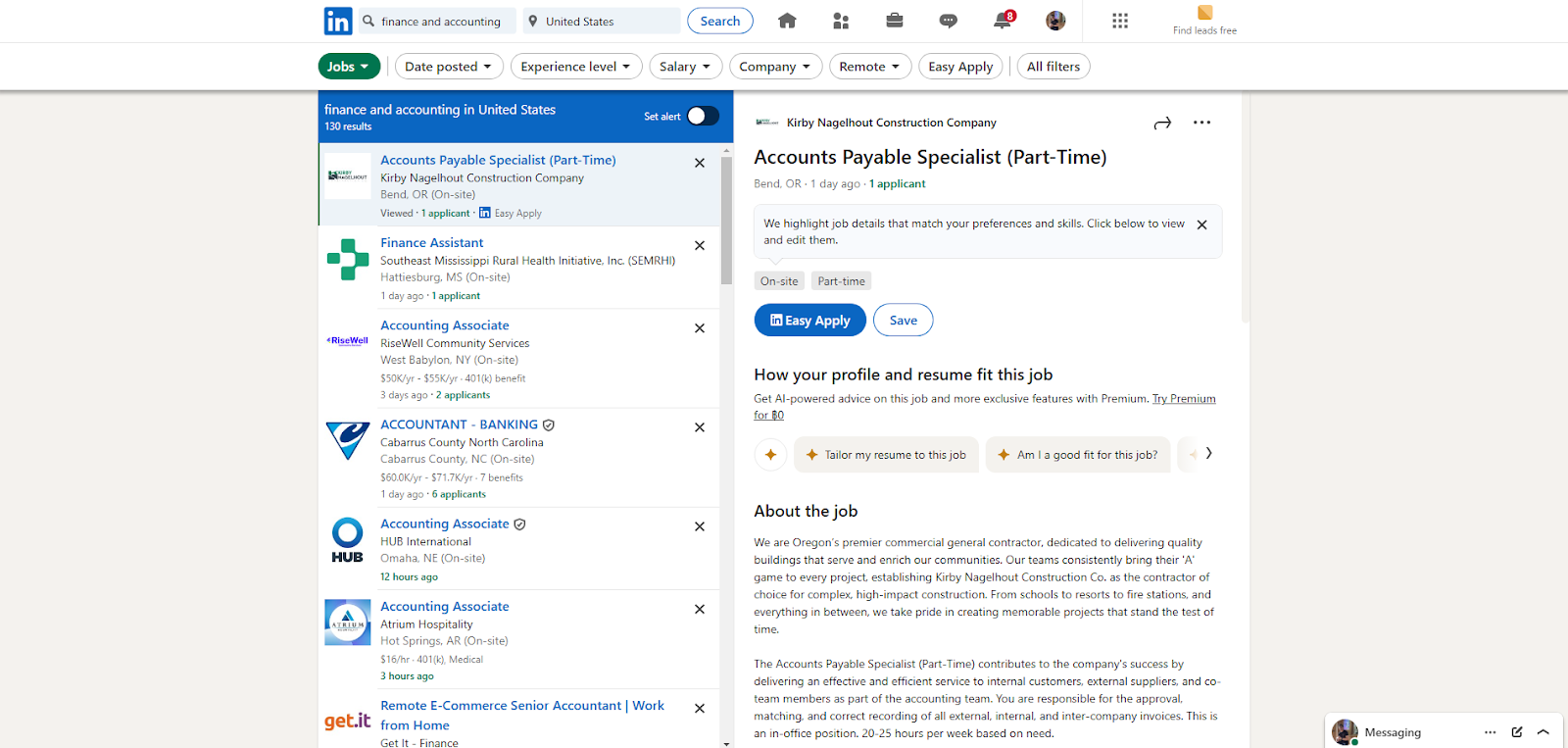Dismiss the HUB International listing

tap(700, 525)
